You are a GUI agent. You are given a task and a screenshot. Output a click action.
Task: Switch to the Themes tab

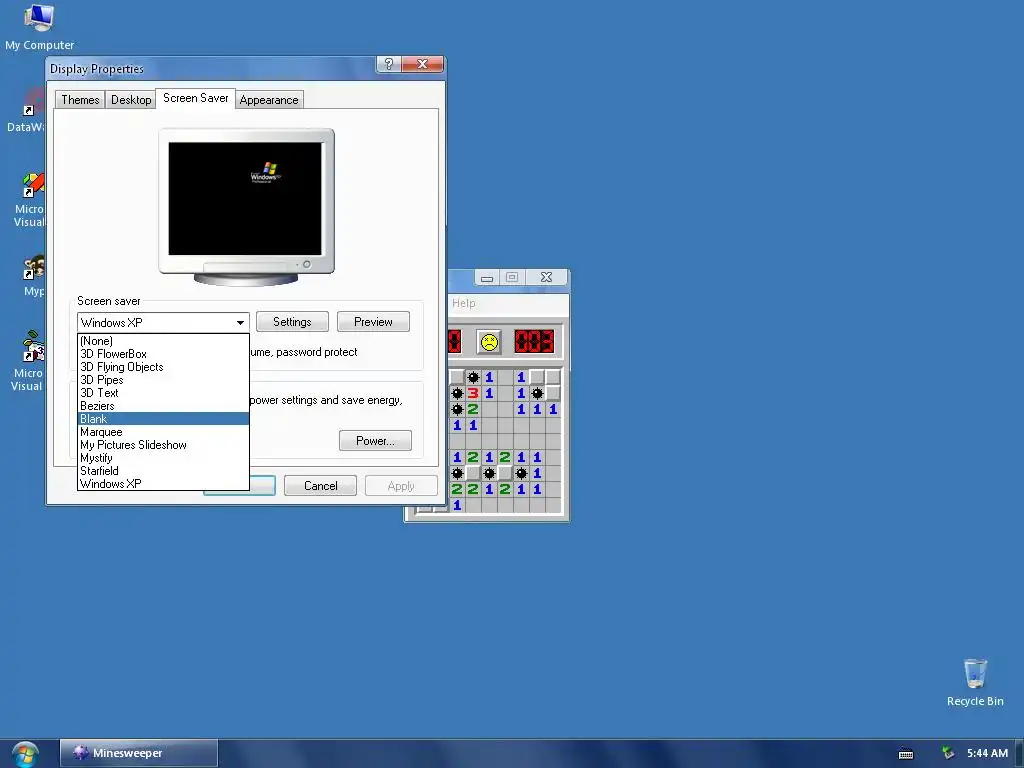[80, 100]
